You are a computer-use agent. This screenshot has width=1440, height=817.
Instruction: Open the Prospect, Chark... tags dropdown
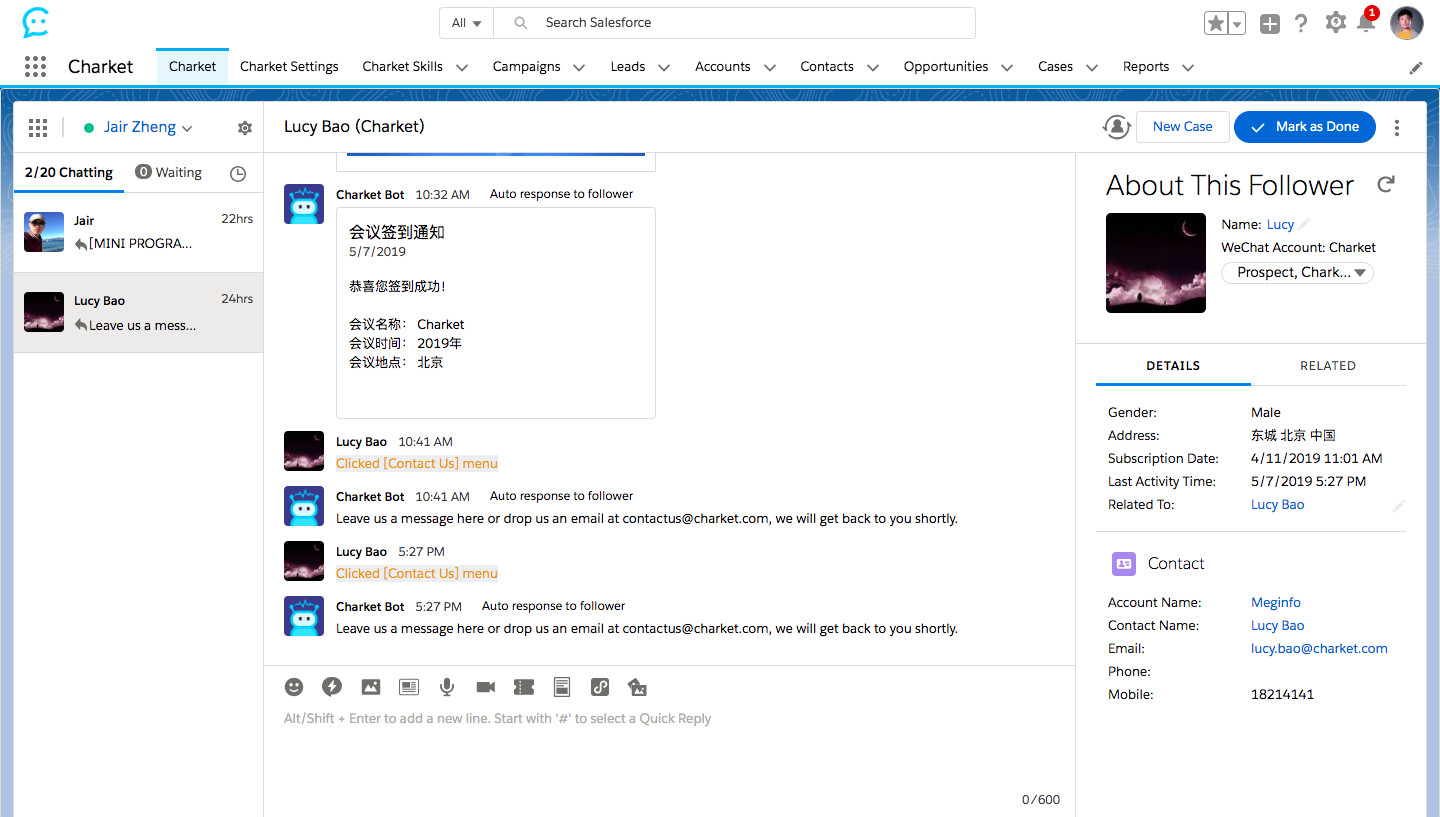1298,272
